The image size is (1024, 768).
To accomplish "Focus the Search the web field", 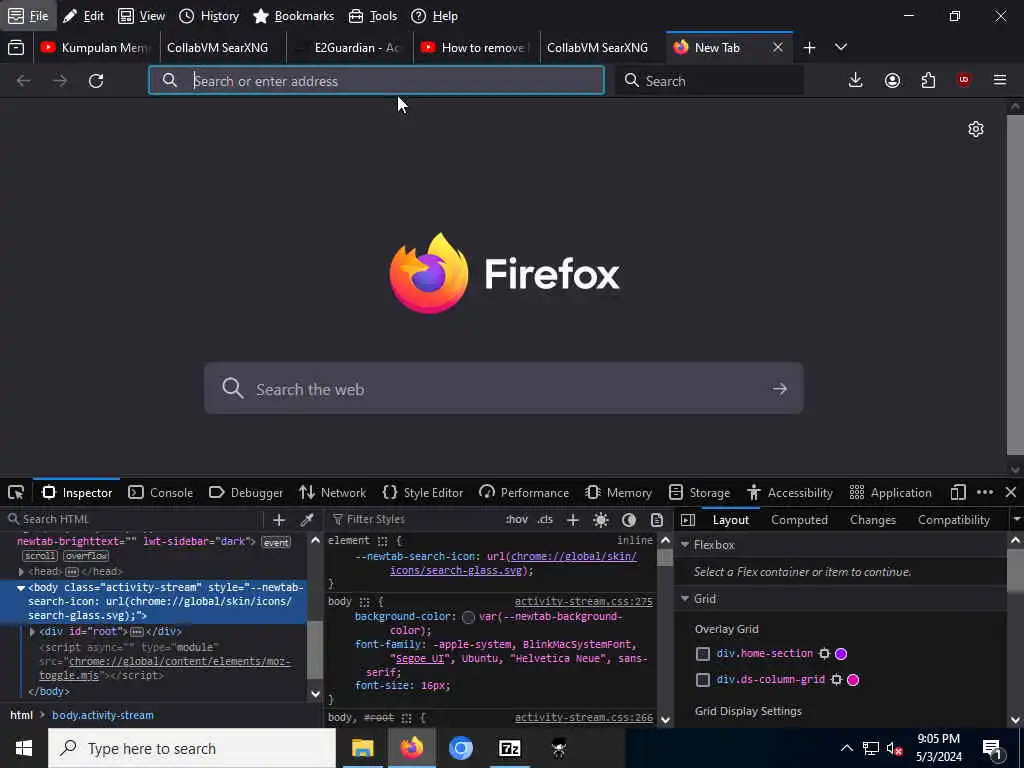I will (504, 389).
